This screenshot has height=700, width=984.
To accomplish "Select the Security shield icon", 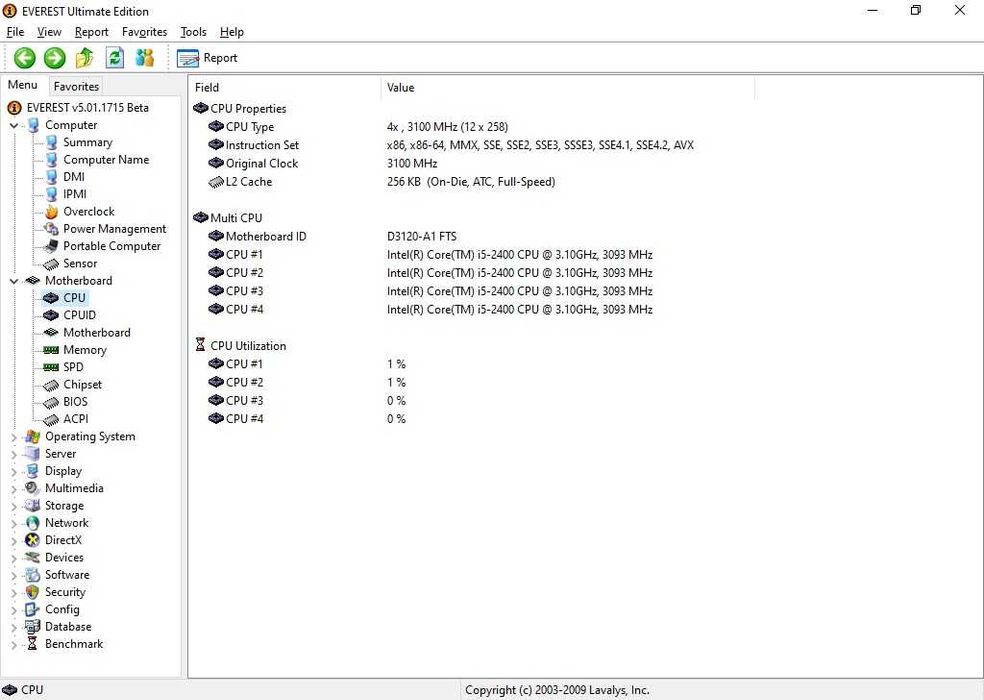I will (33, 592).
